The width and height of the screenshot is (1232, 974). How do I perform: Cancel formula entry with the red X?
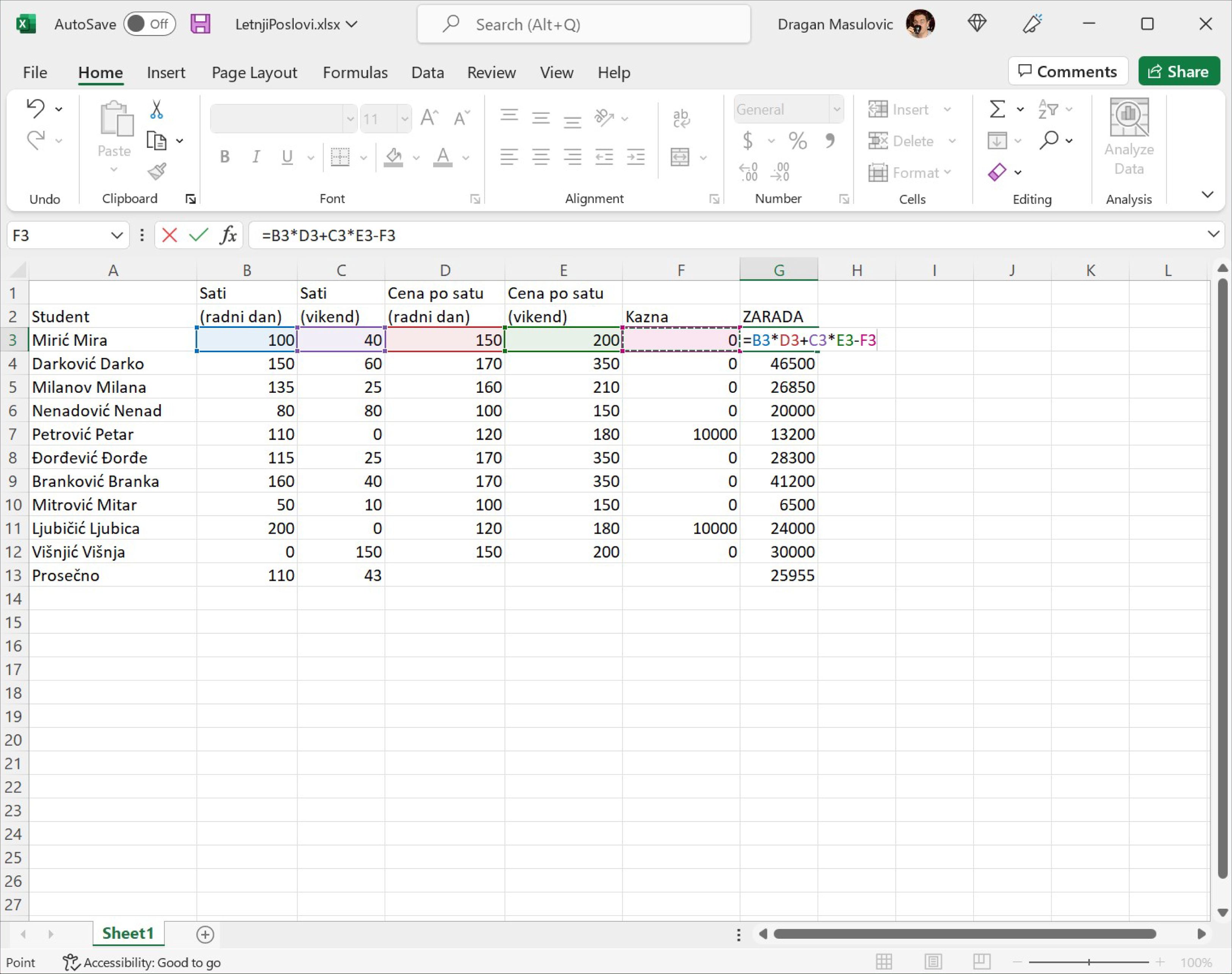click(x=169, y=235)
